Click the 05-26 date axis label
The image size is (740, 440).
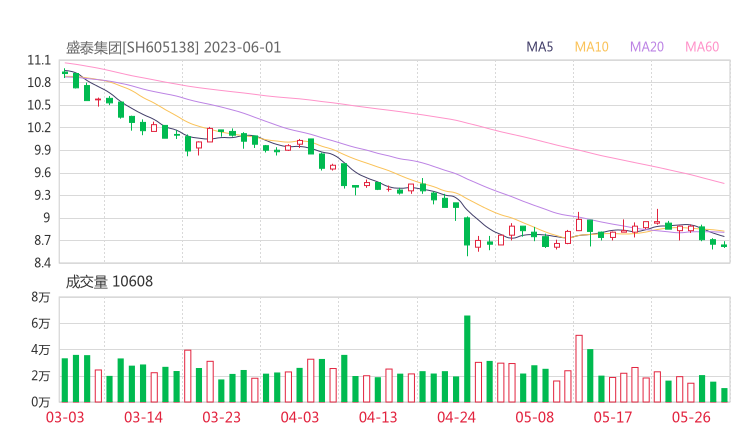(691, 417)
